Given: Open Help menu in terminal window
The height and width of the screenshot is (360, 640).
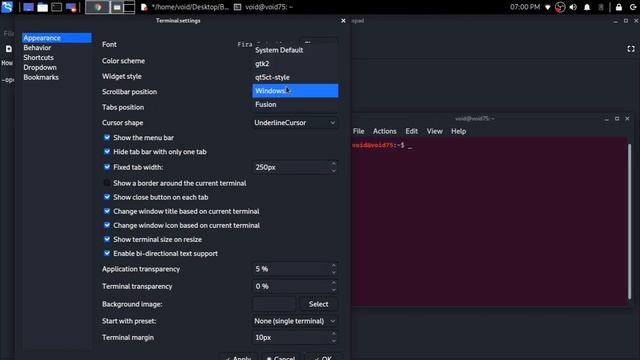Looking at the screenshot, I should 458,131.
